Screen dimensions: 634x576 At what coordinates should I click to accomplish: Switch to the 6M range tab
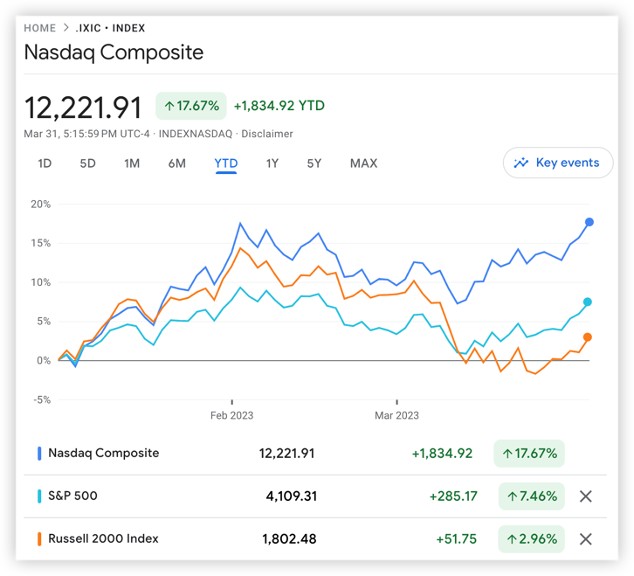click(x=177, y=163)
